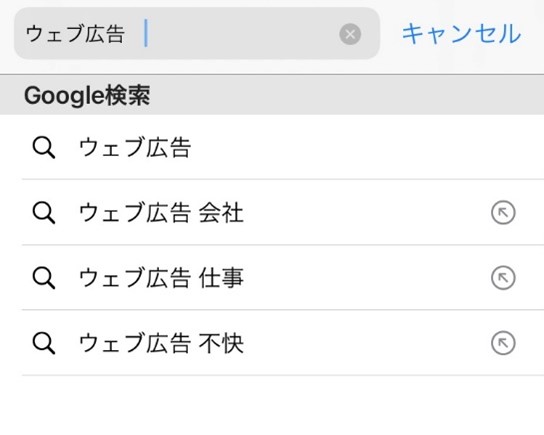Screen dimensions: 544x435
Task: Select the ウェブ広告 仕事 suggestion
Action: tap(272, 278)
